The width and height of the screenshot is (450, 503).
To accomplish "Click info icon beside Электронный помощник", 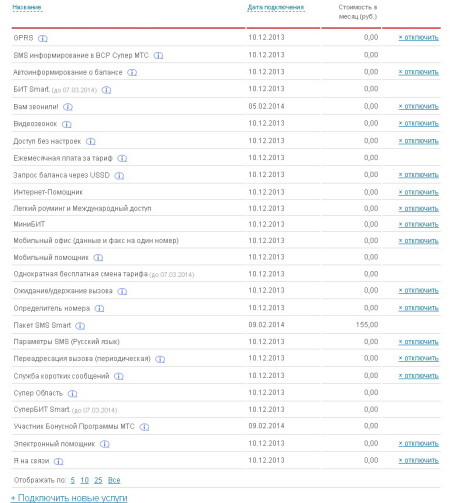I will (x=104, y=444).
